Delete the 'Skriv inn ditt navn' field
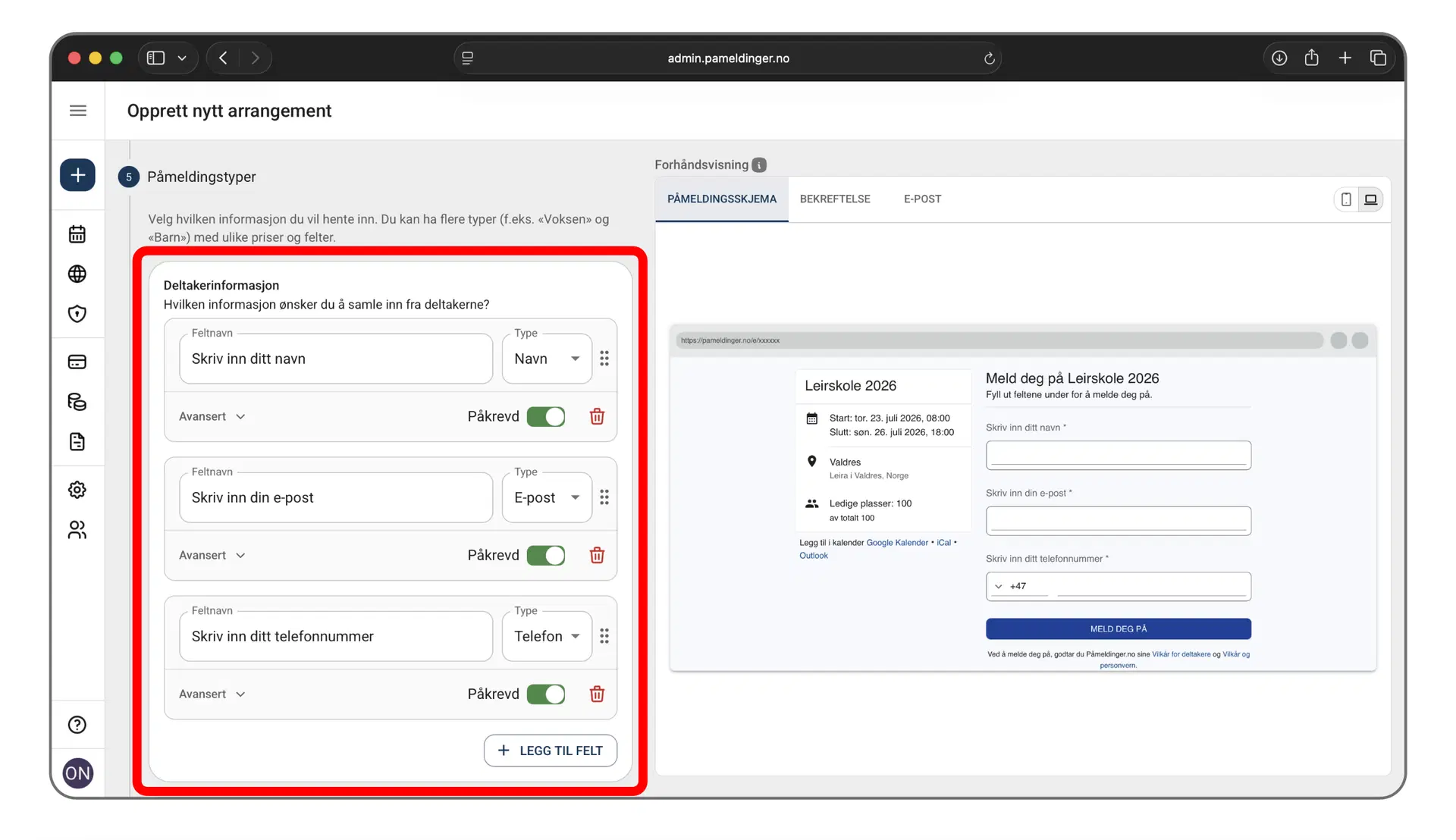The height and width of the screenshot is (840, 1456). tap(597, 416)
